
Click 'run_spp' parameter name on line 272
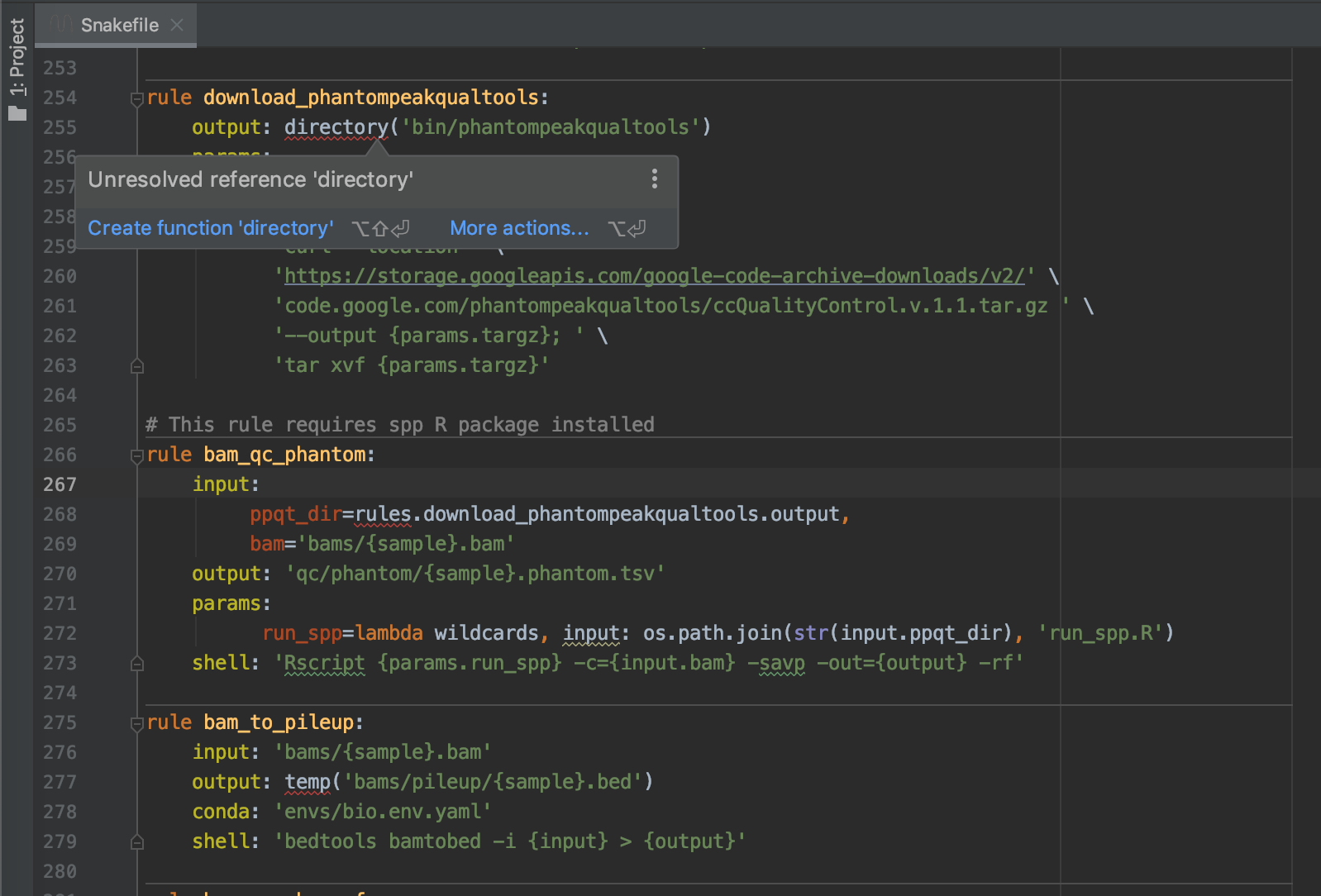pos(302,633)
